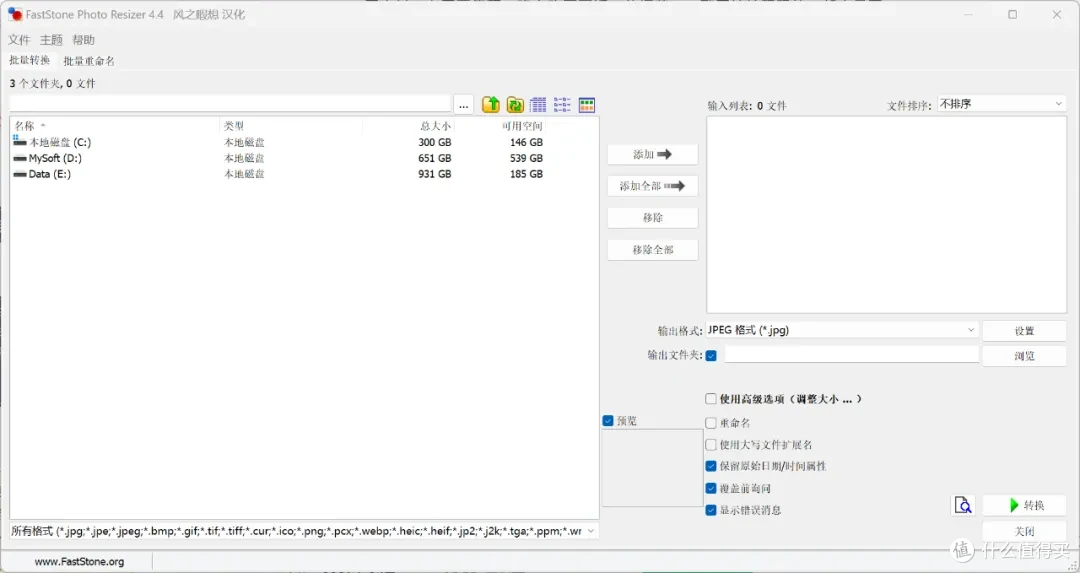The image size is (1080, 573).
Task: Click the refresh folder icon
Action: coord(515,105)
